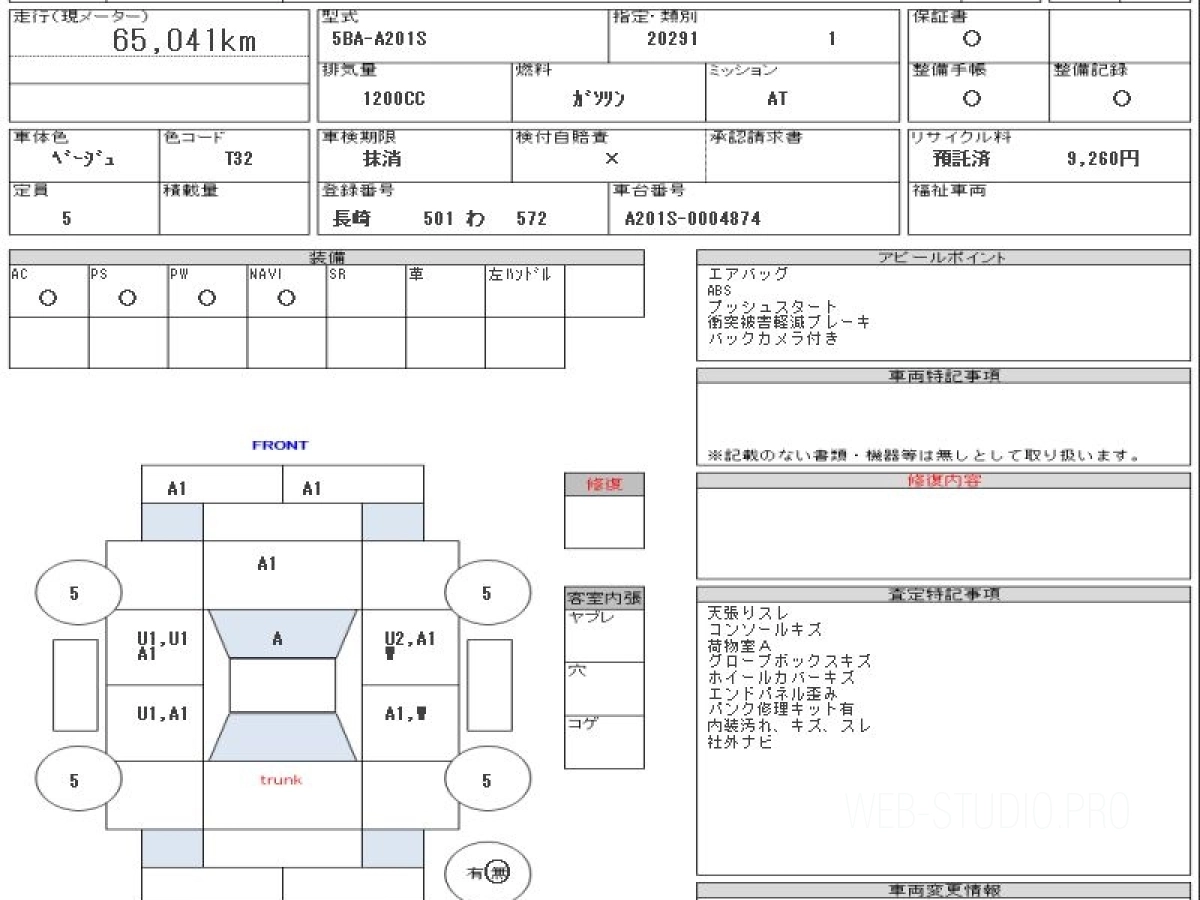Select the ホイールカバーキズ remark
Viewport: 1200px width, 900px height.
[781, 678]
